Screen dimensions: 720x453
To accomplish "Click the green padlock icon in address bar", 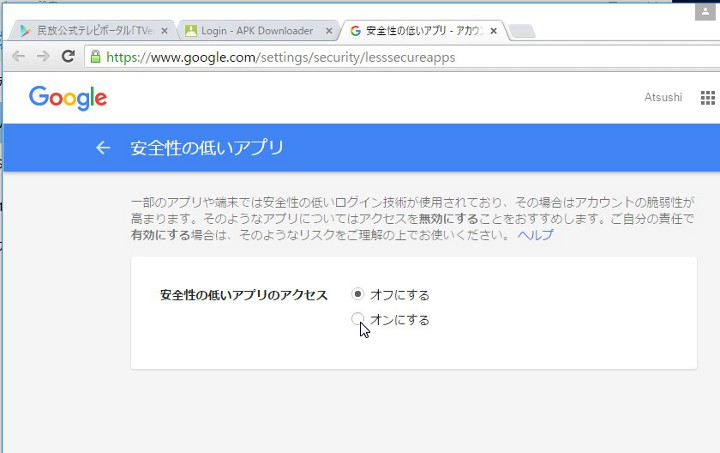I will tap(95, 57).
